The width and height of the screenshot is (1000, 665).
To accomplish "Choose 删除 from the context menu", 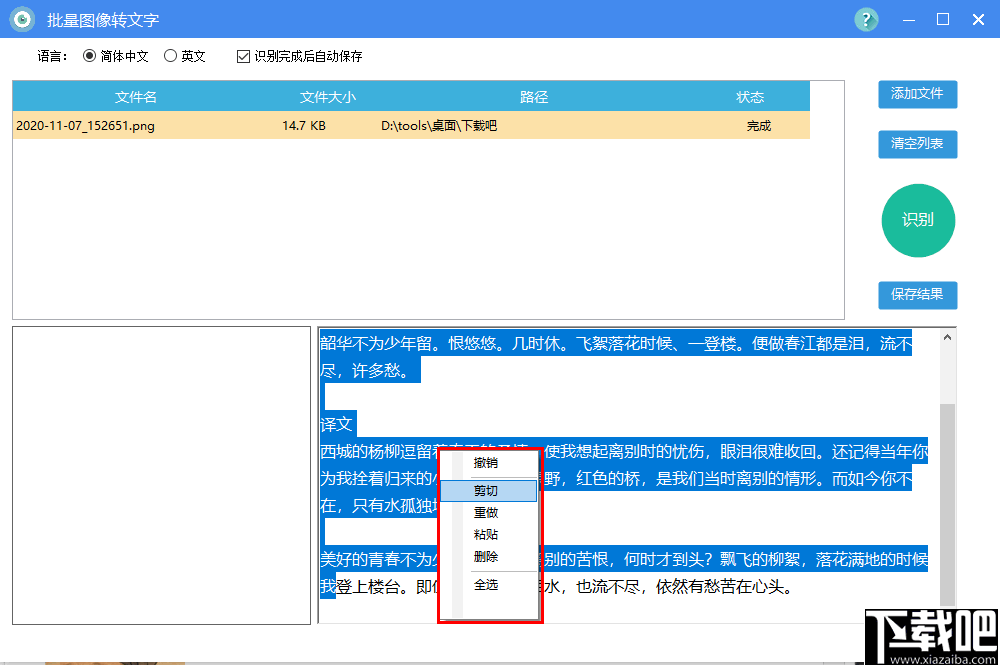I will tap(487, 558).
